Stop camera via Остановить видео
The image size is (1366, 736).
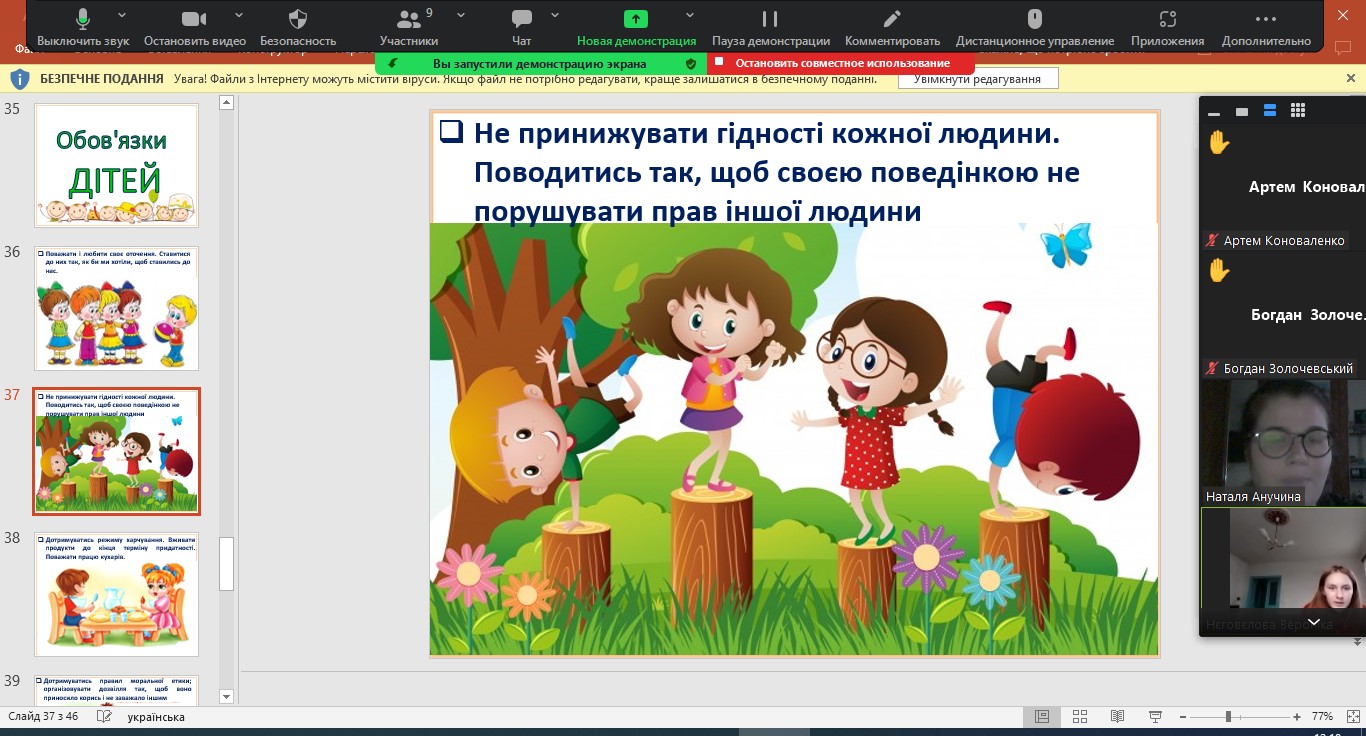[x=194, y=27]
